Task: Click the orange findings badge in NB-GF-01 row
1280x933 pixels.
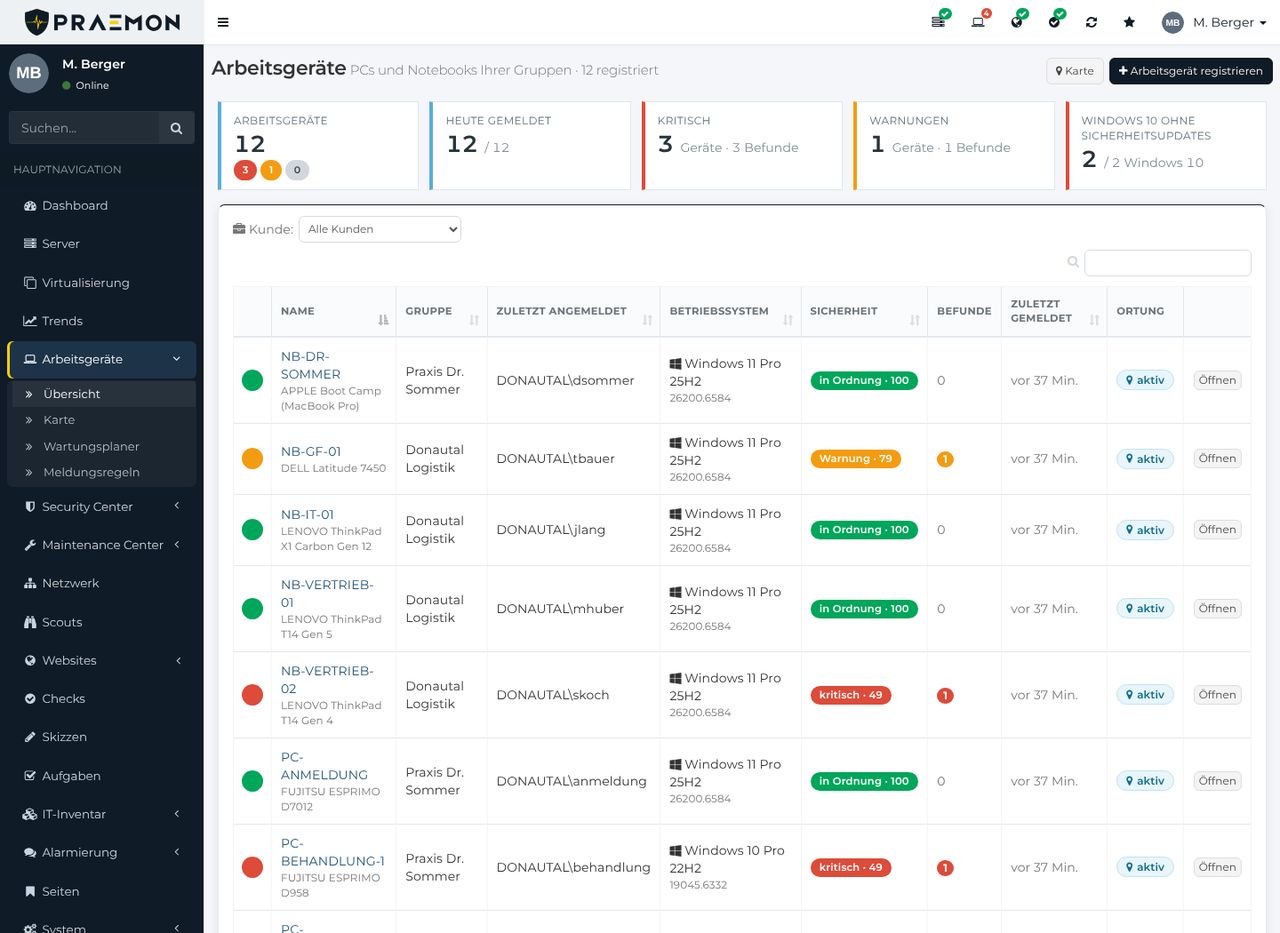Action: tap(945, 459)
